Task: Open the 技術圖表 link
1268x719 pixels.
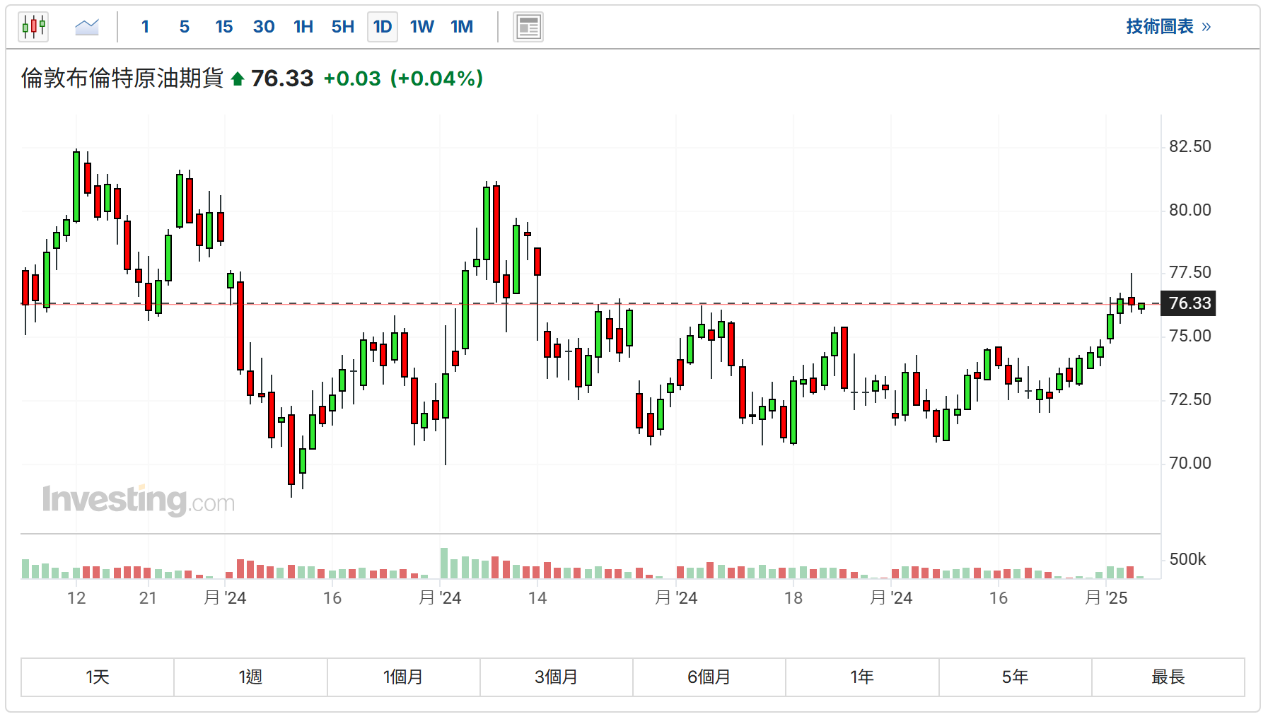Action: click(x=1168, y=27)
